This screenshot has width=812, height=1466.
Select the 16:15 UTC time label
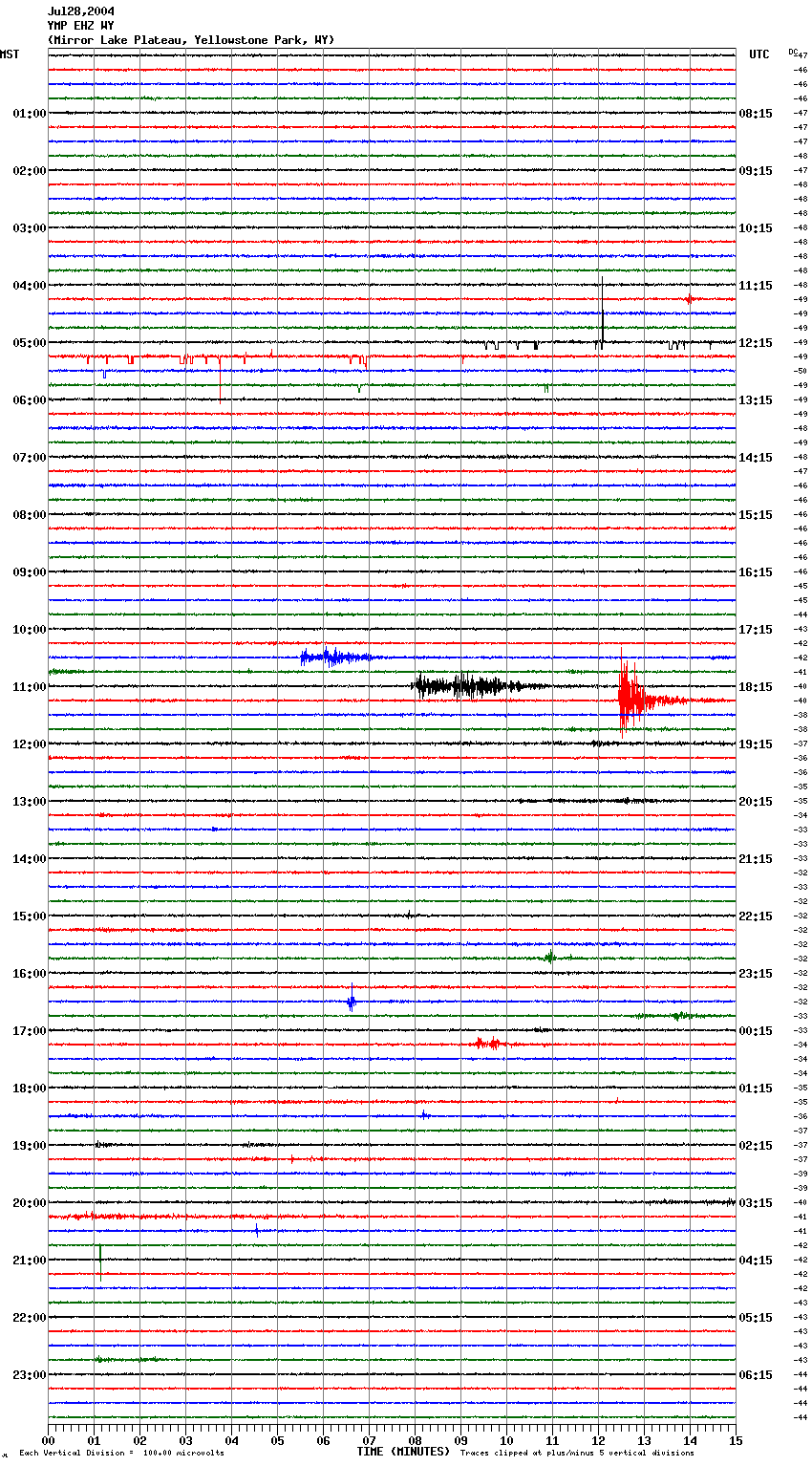(756, 572)
